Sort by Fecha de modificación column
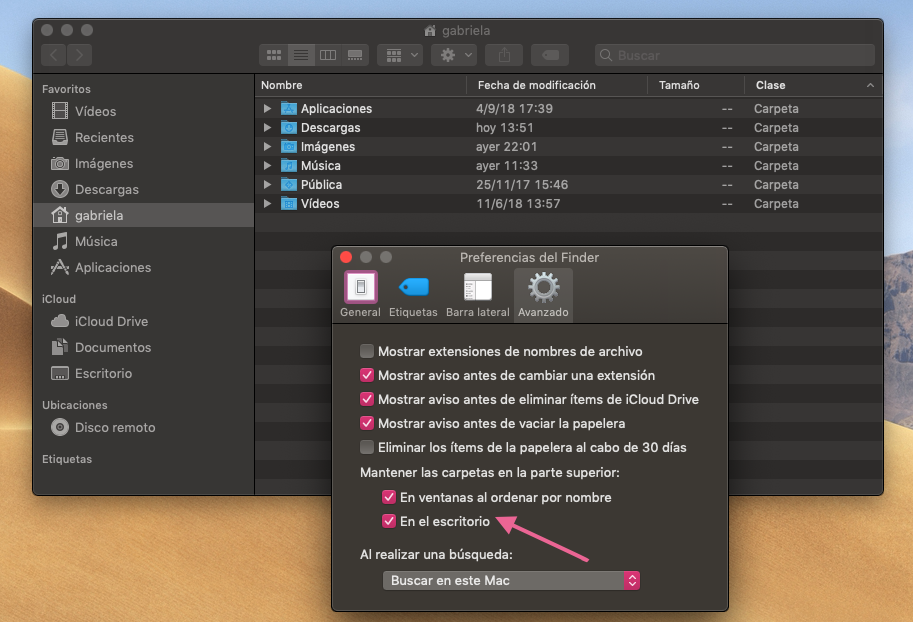The width and height of the screenshot is (913, 622). point(557,85)
